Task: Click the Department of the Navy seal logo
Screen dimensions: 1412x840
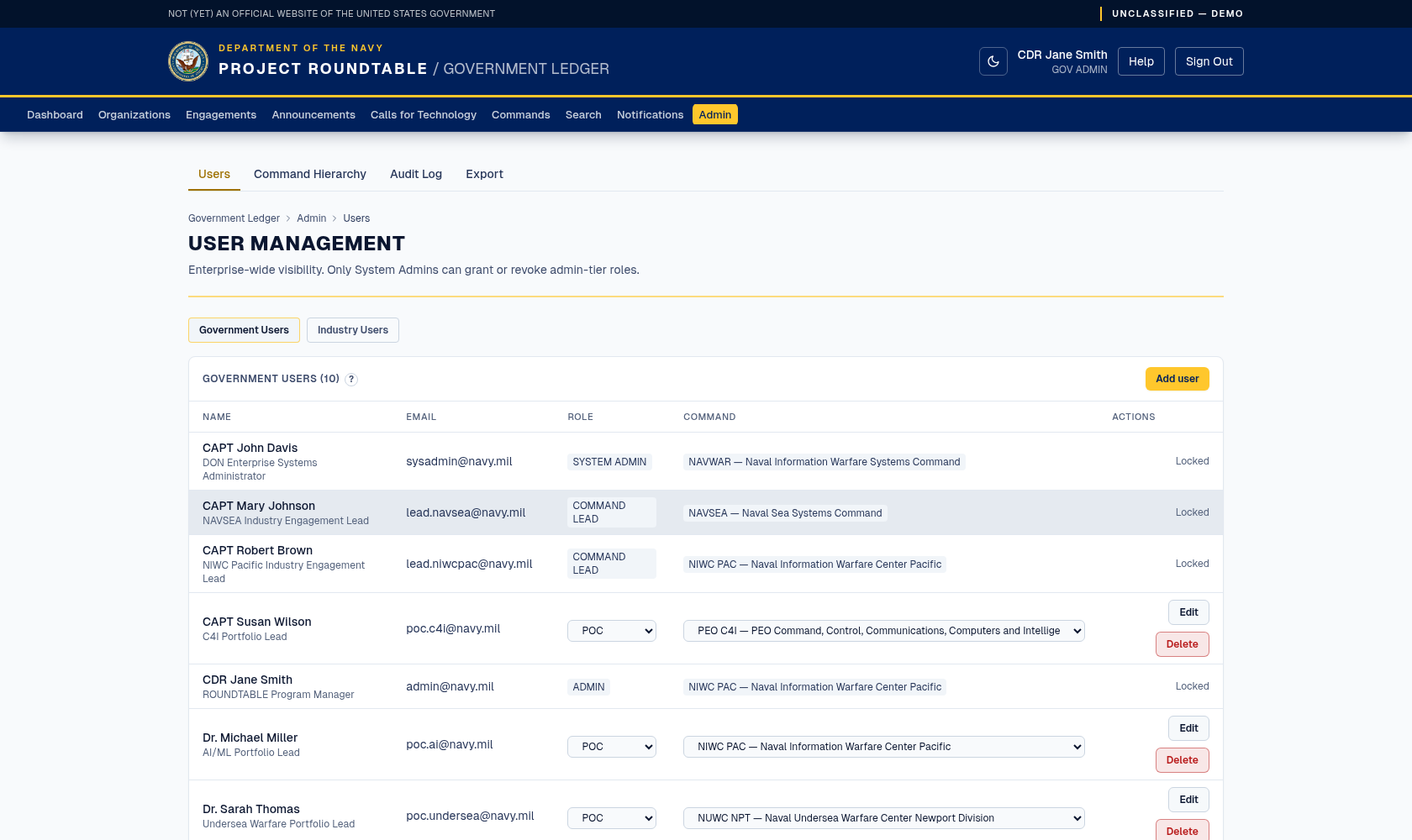Action: click(x=188, y=61)
